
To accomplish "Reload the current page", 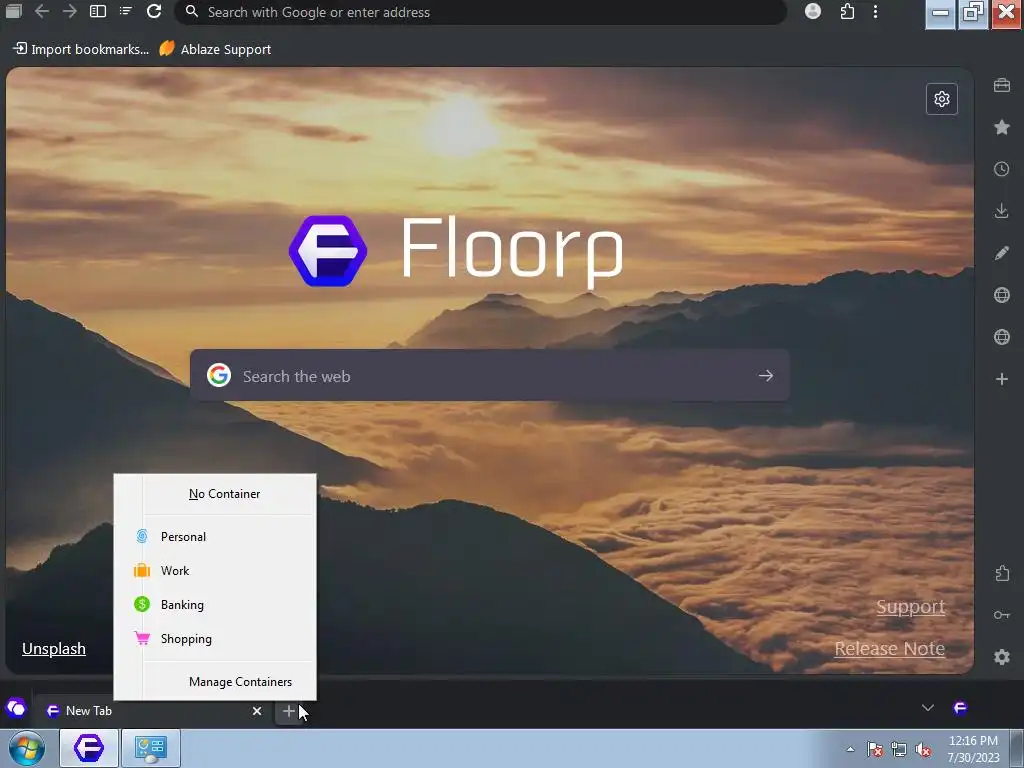I will click(154, 11).
